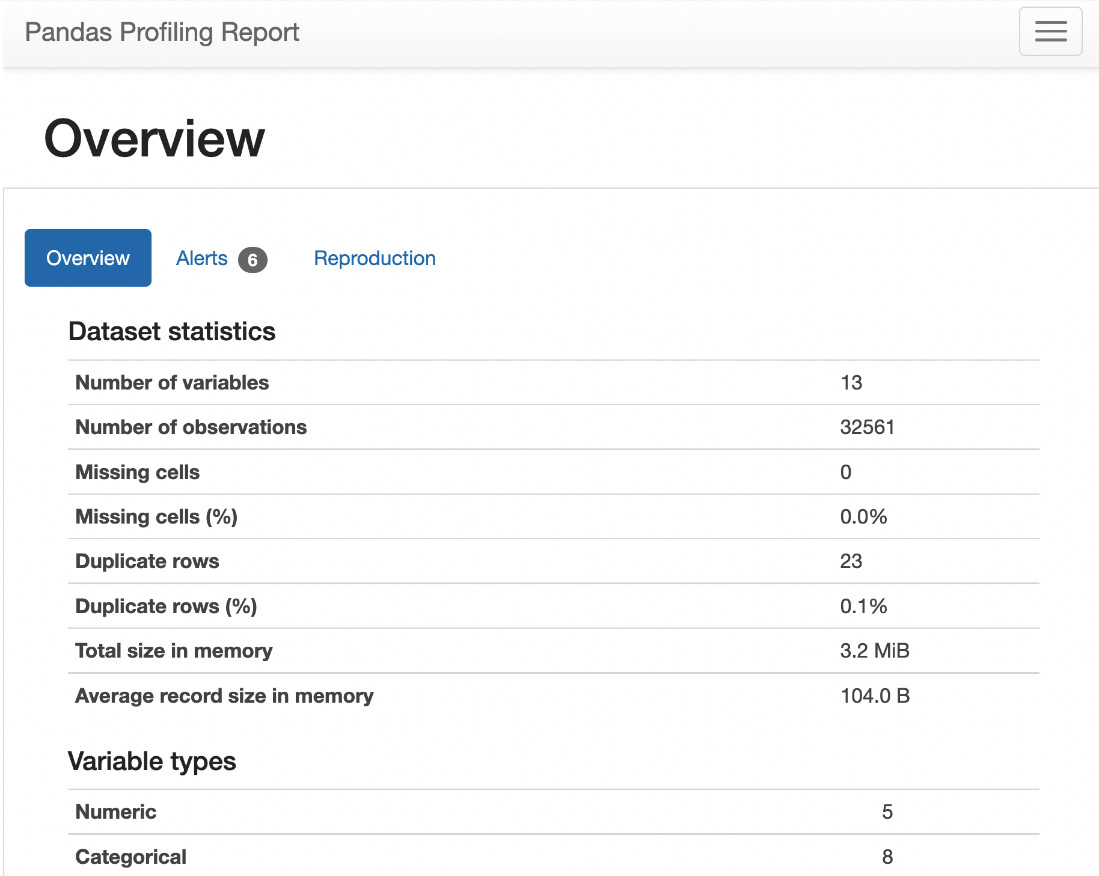Screen dimensions: 1099x876
Task: Select the Duplicate rows value 23
Action: tap(851, 561)
